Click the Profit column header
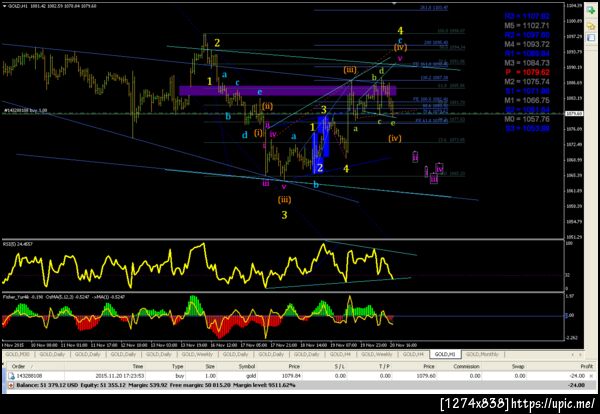Screen dimensions: 600x414 tap(587, 367)
